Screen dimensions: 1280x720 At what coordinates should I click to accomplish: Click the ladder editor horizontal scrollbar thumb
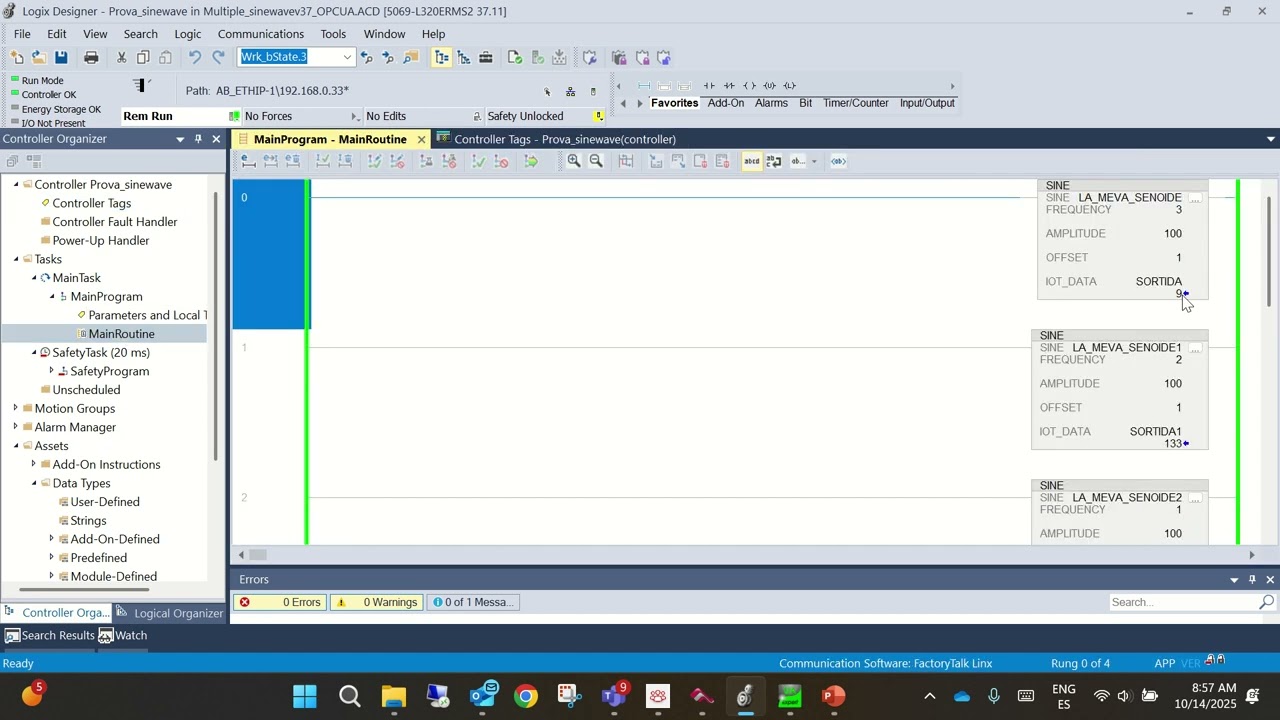coord(257,555)
